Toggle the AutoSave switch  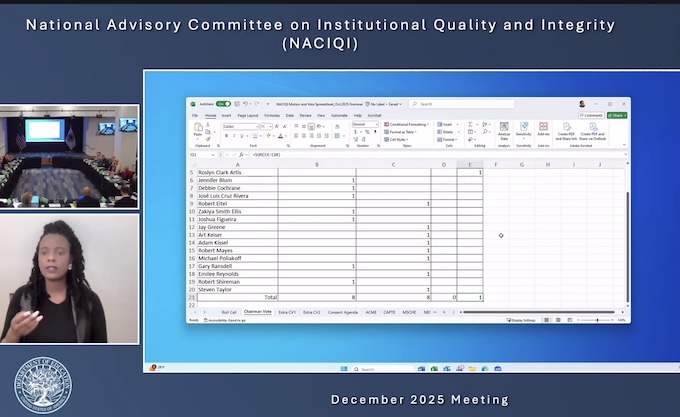(x=223, y=104)
